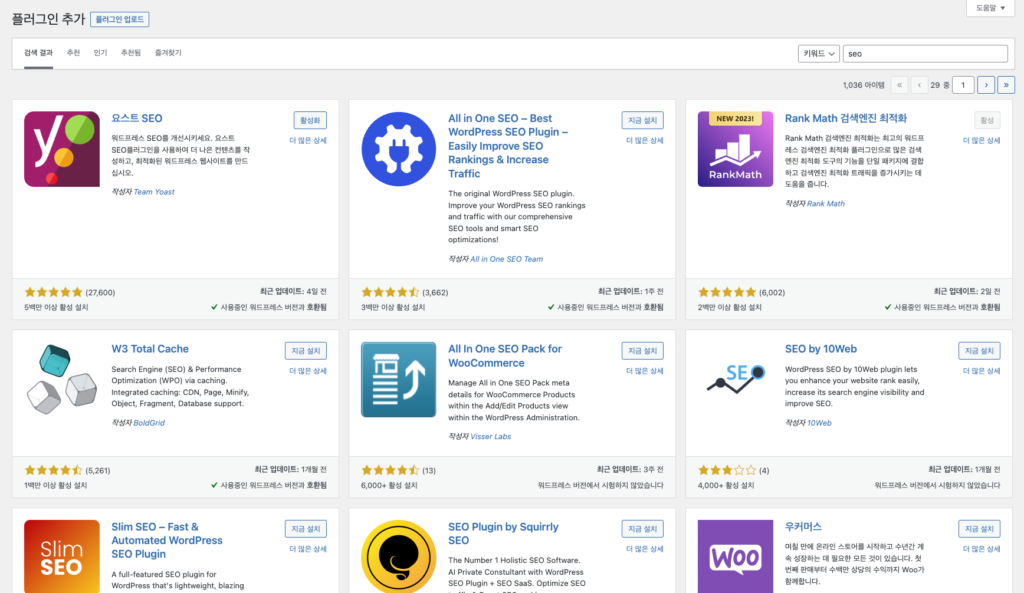This screenshot has width=1024, height=593.
Task: Go to the first results page
Action: [899, 85]
